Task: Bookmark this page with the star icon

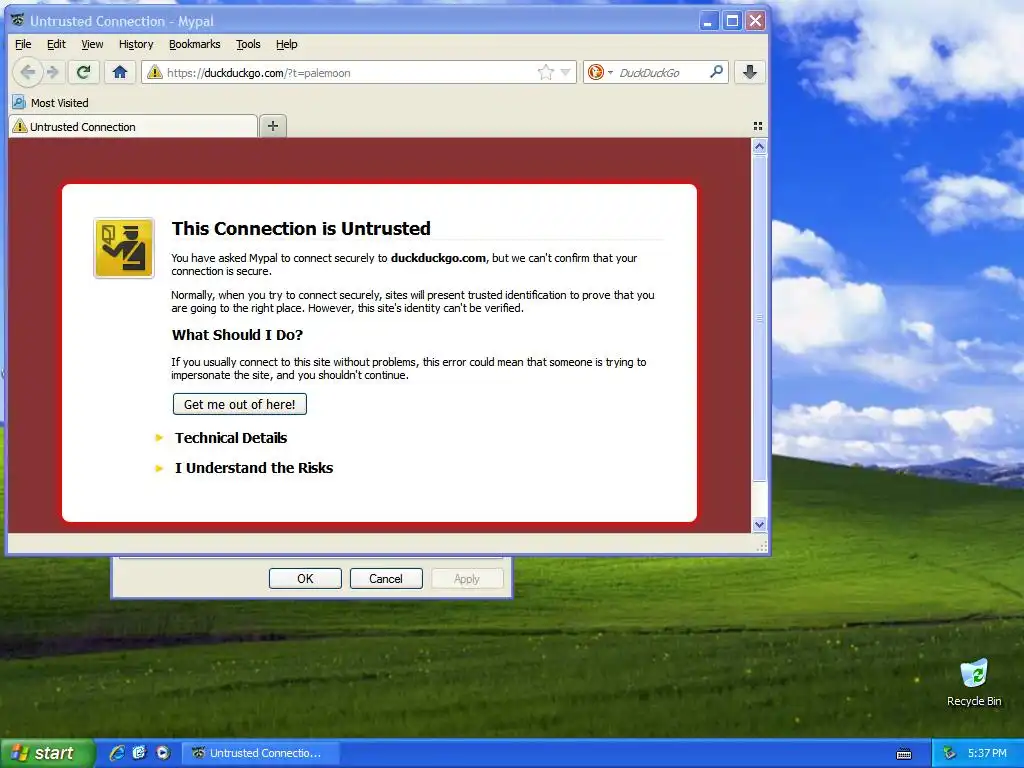Action: [x=545, y=72]
